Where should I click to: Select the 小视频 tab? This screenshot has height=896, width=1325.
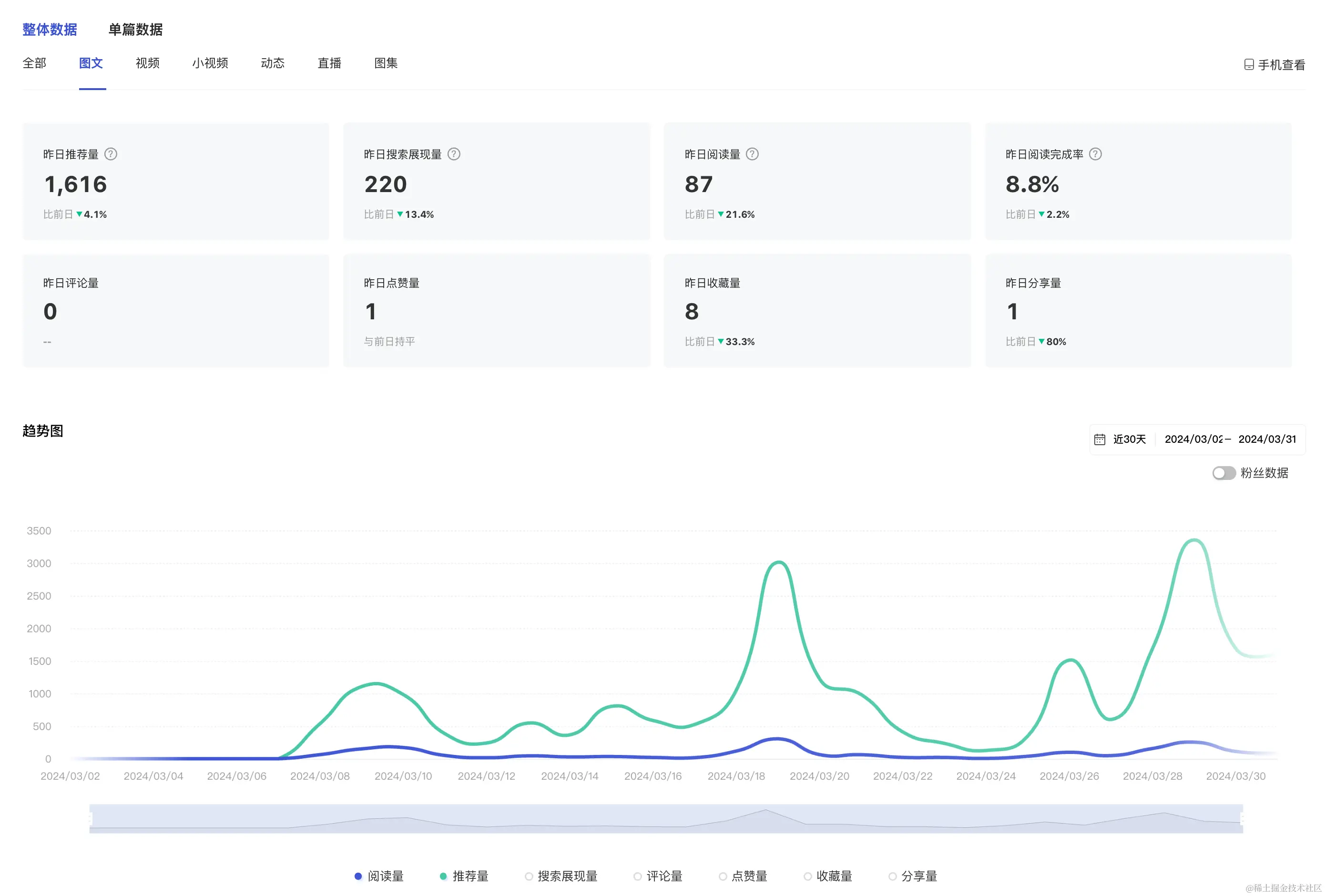pos(210,63)
